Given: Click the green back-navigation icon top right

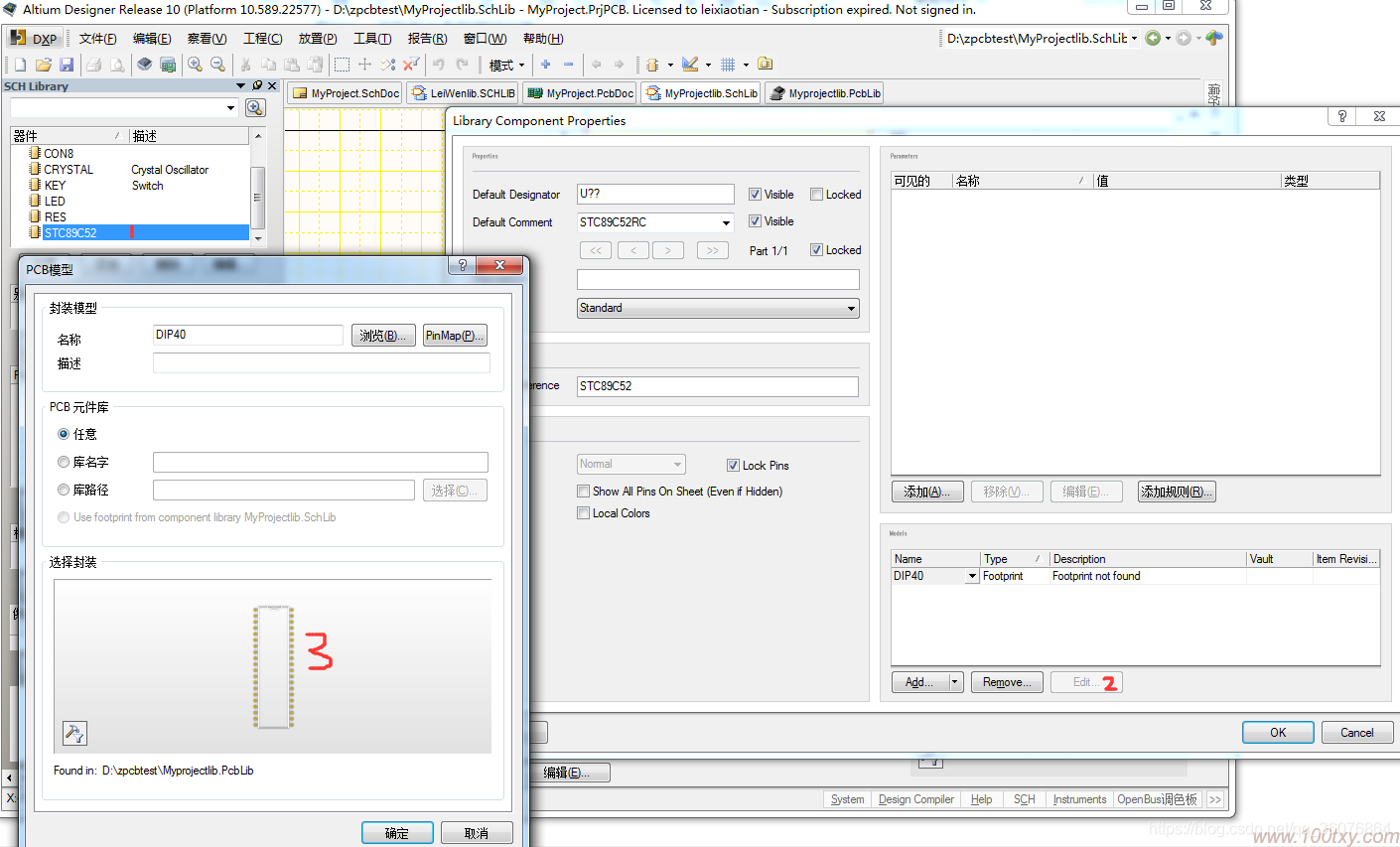Looking at the screenshot, I should point(1153,38).
